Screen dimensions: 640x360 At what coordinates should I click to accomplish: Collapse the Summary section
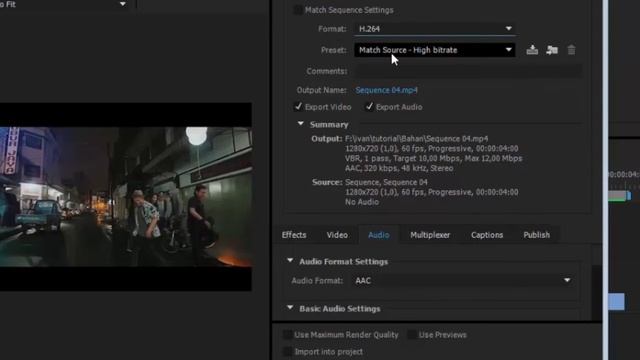300,124
